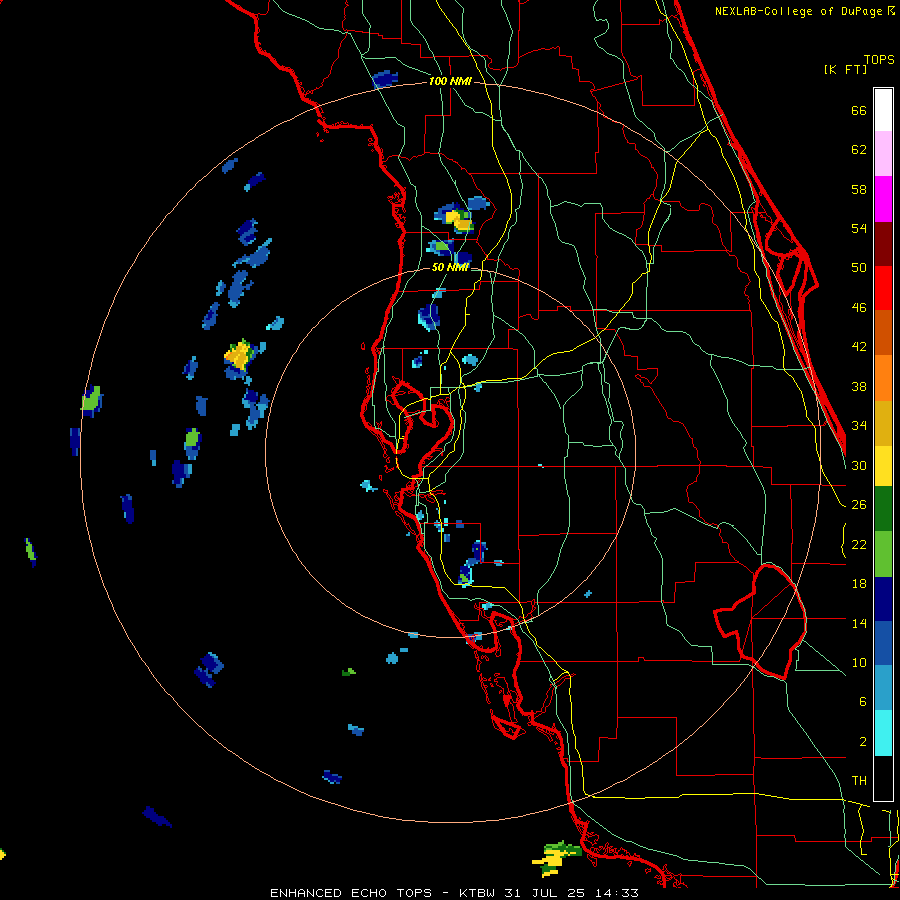Pick the bright yellow swatch on color bar
The height and width of the screenshot is (900, 900).
click(883, 466)
